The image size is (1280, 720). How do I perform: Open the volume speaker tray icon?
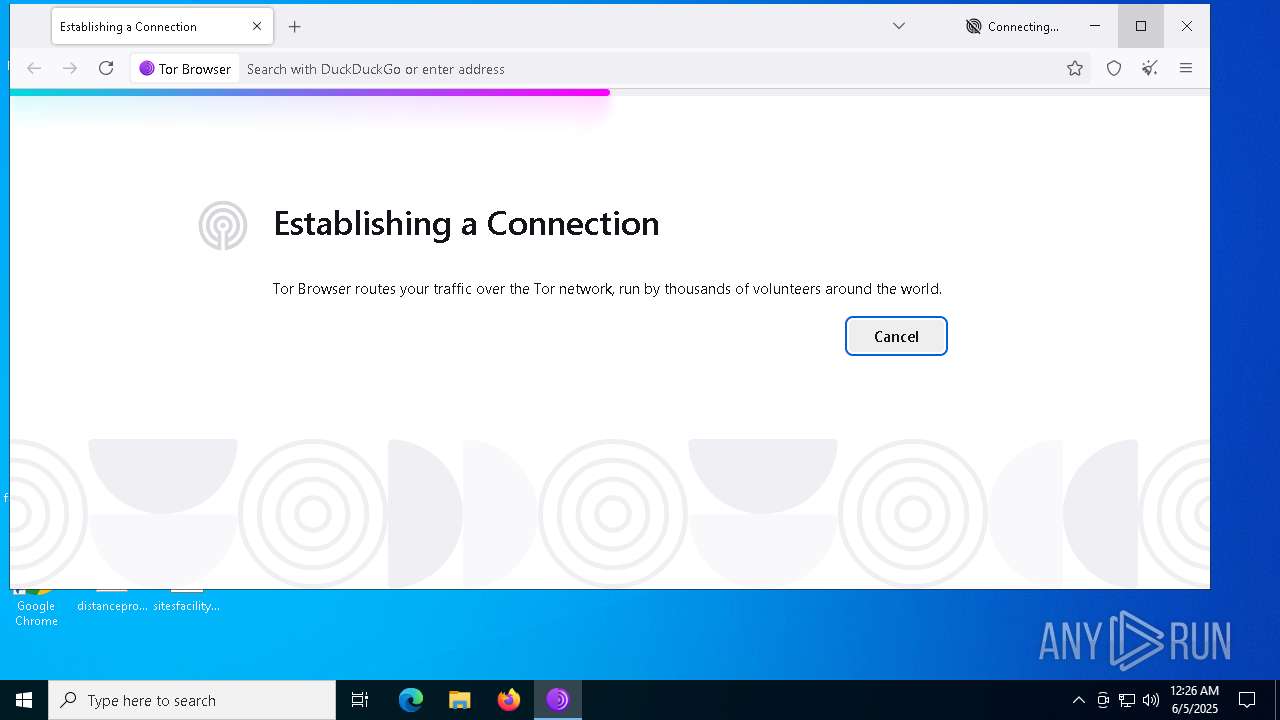[x=1150, y=700]
